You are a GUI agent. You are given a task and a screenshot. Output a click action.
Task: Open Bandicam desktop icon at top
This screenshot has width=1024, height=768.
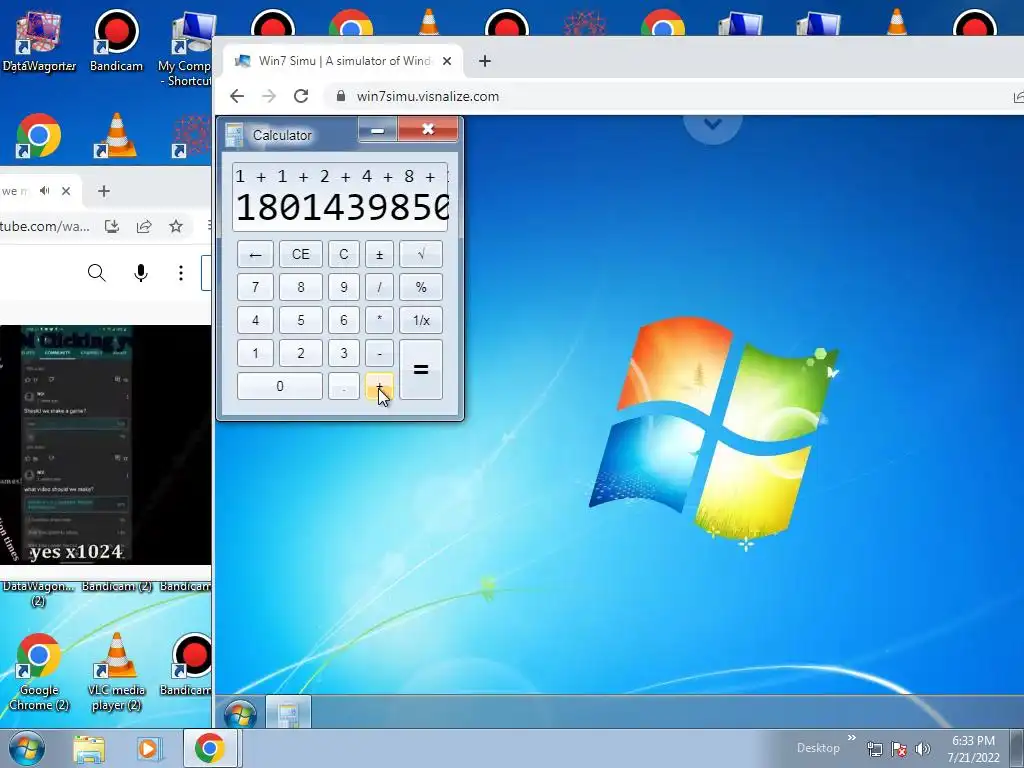coord(116,40)
